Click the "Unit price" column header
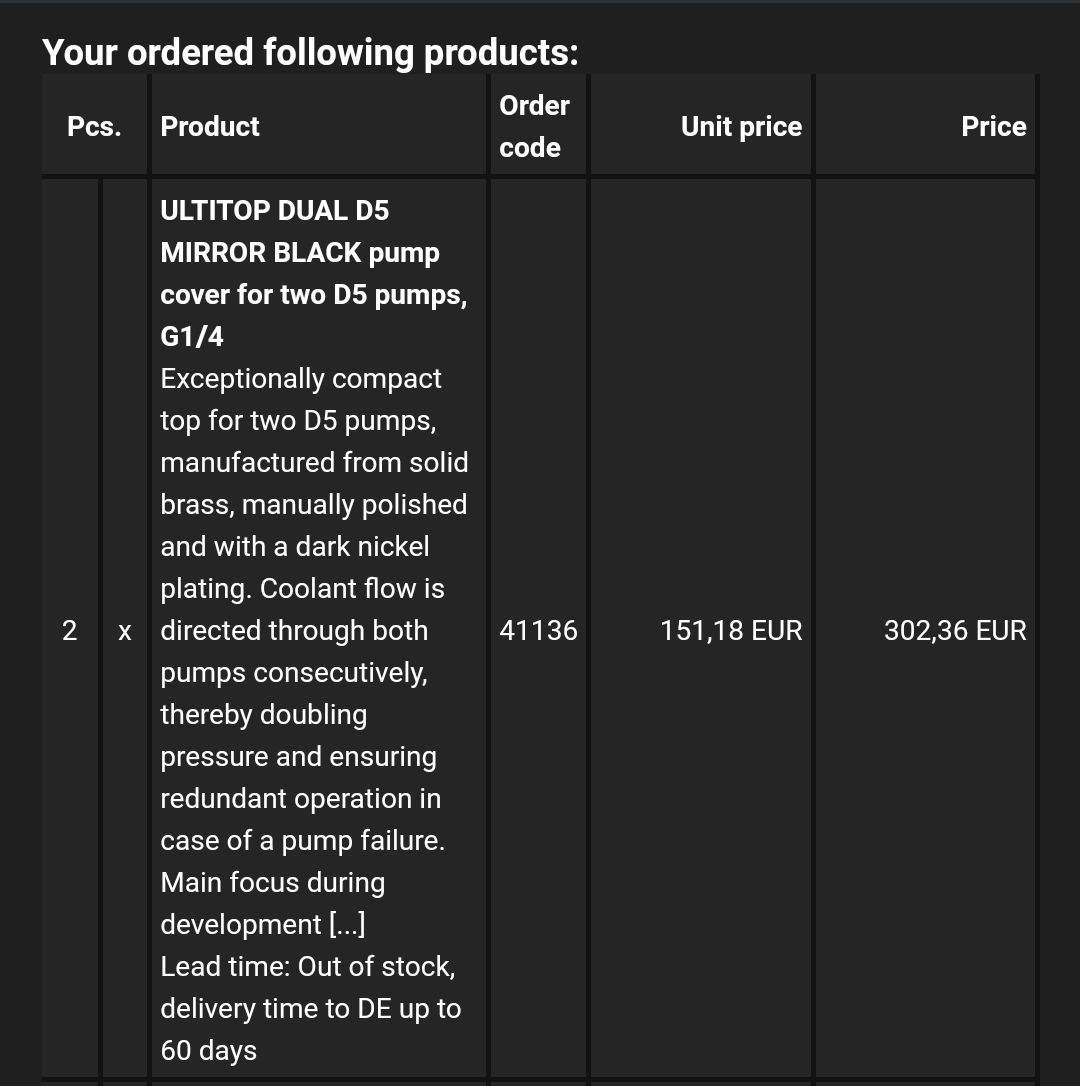This screenshot has width=1080, height=1086. pos(741,127)
